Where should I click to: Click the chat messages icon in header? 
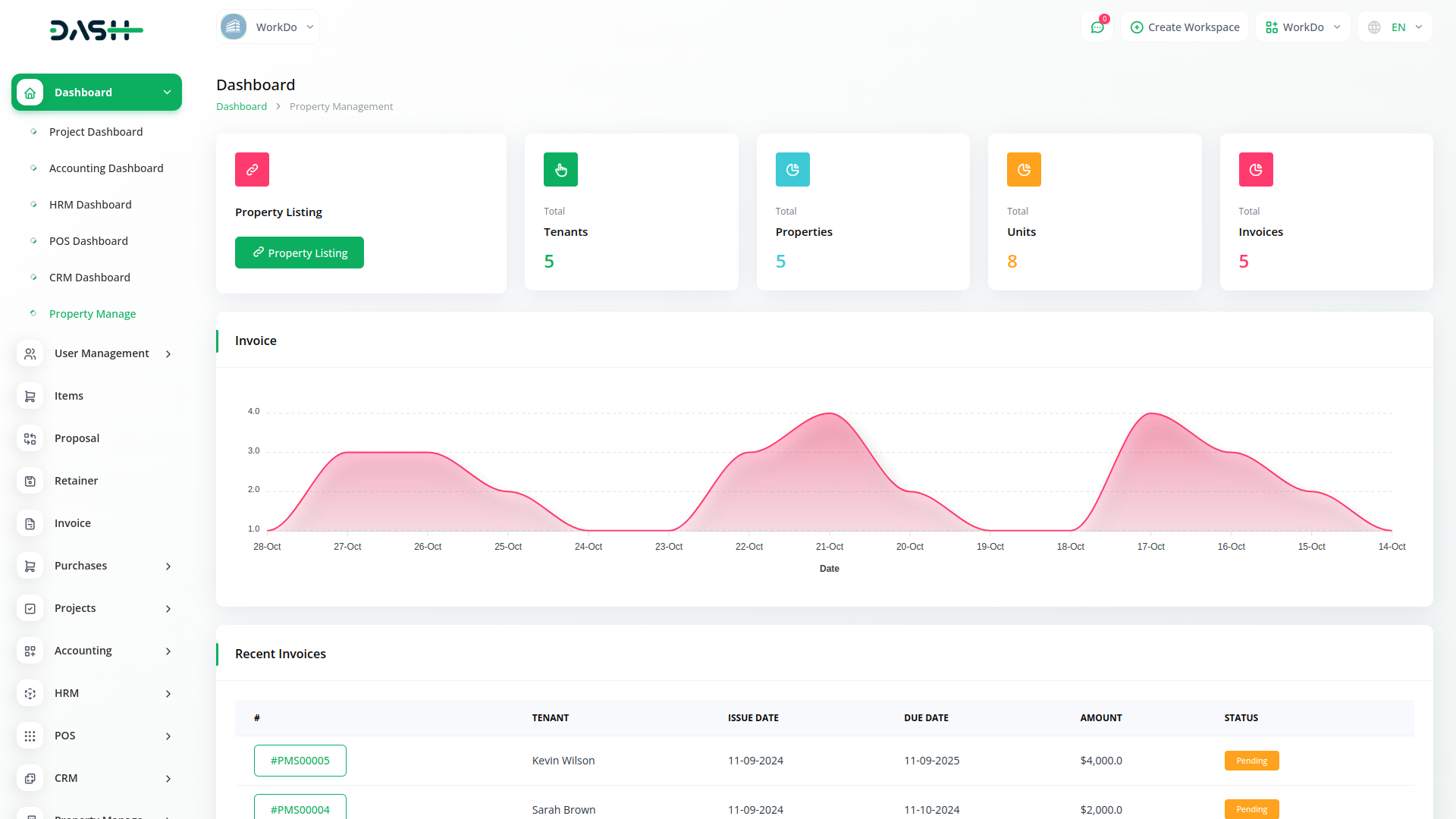click(1097, 27)
